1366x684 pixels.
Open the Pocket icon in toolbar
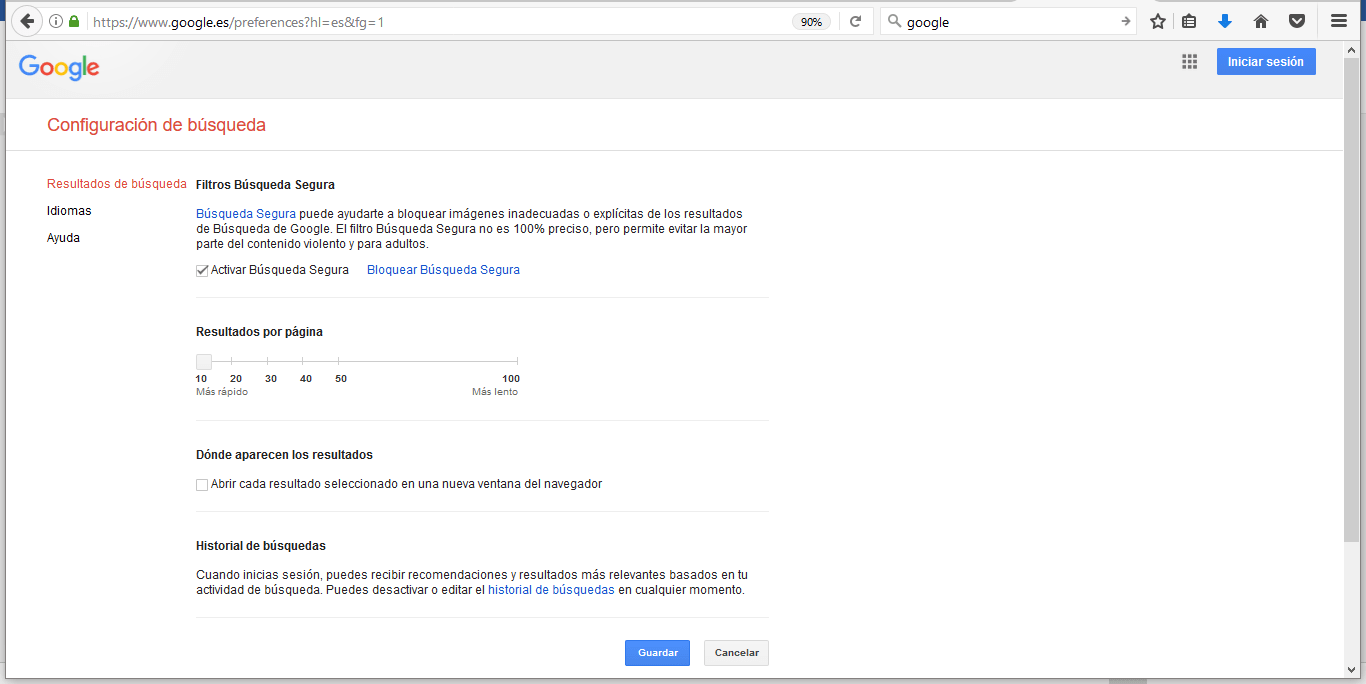(x=1296, y=21)
